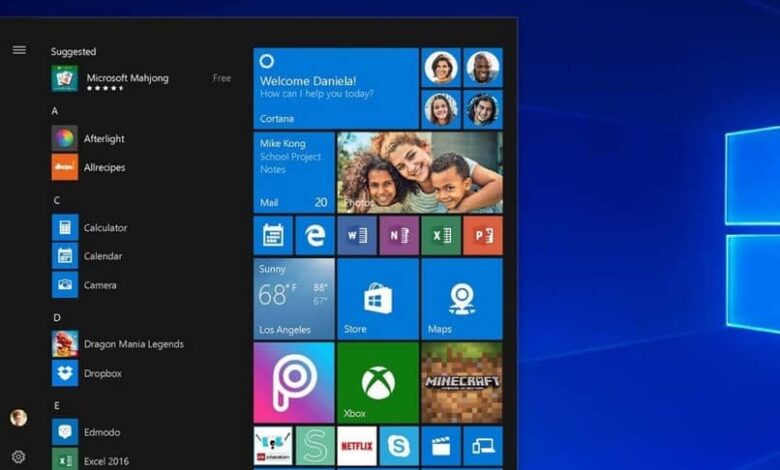The width and height of the screenshot is (780, 470).
Task: Open the education cartoon tile beside the green S
Action: point(273,446)
